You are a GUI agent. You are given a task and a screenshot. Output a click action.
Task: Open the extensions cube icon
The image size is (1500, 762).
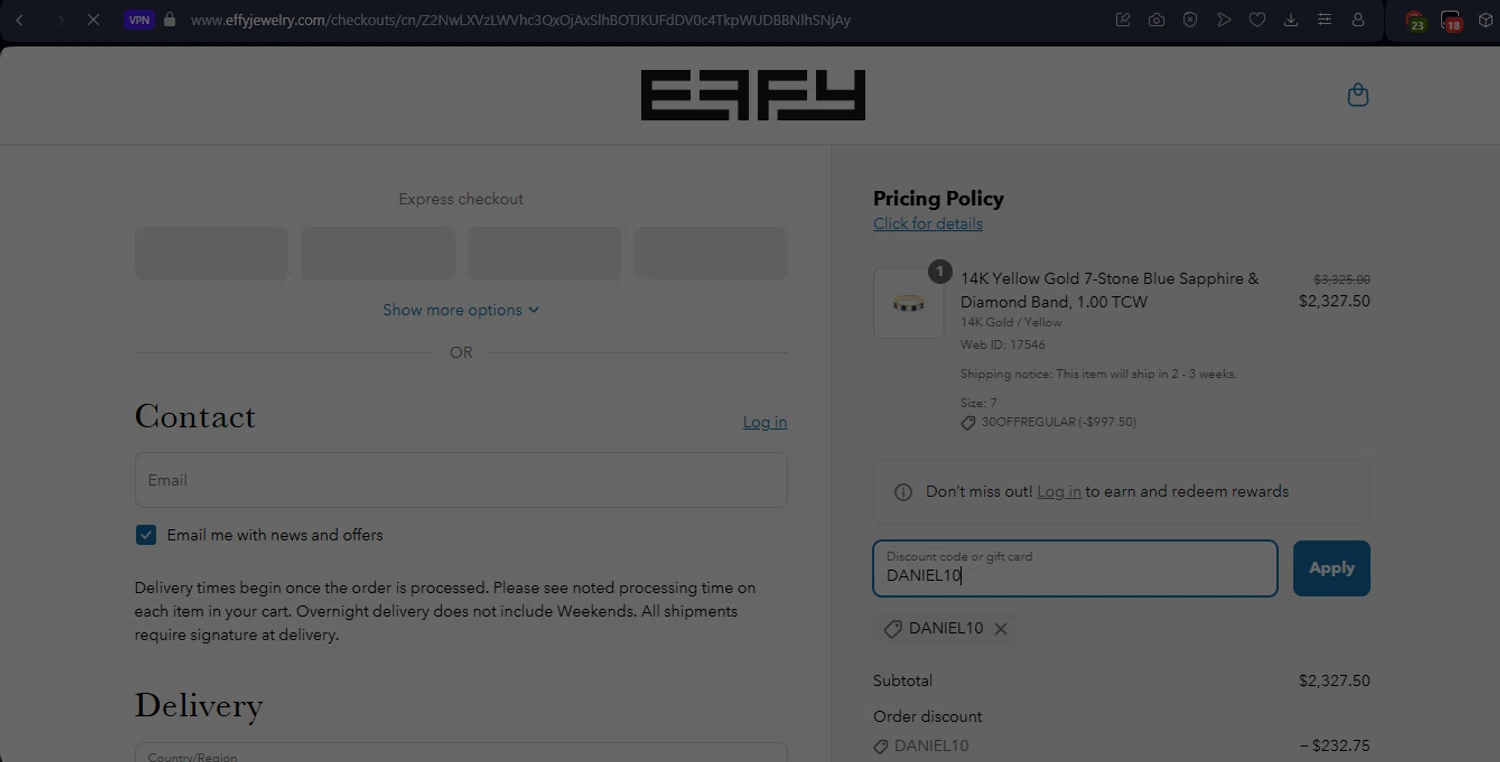point(1486,20)
